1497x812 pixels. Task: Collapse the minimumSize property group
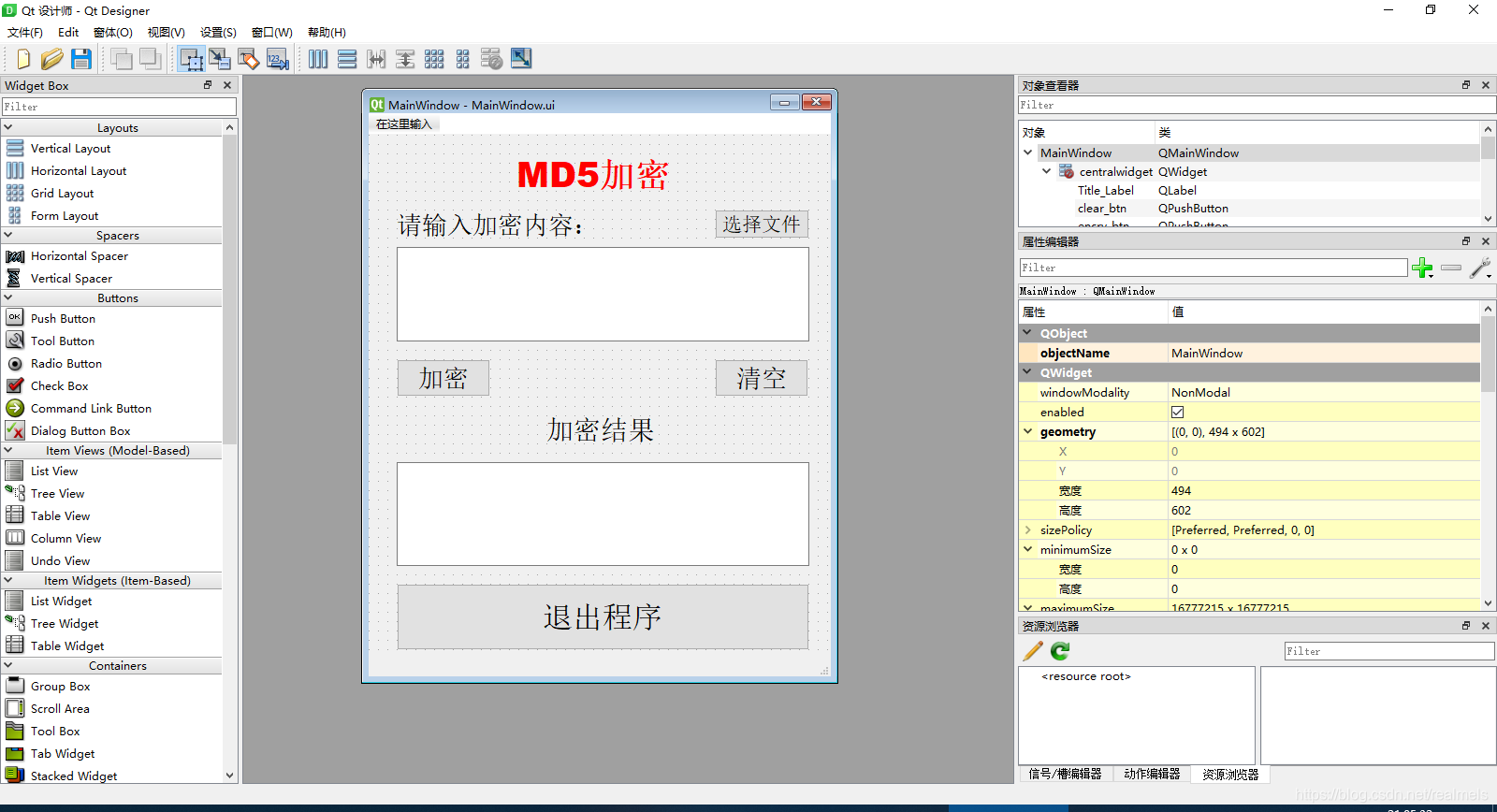coord(1028,550)
